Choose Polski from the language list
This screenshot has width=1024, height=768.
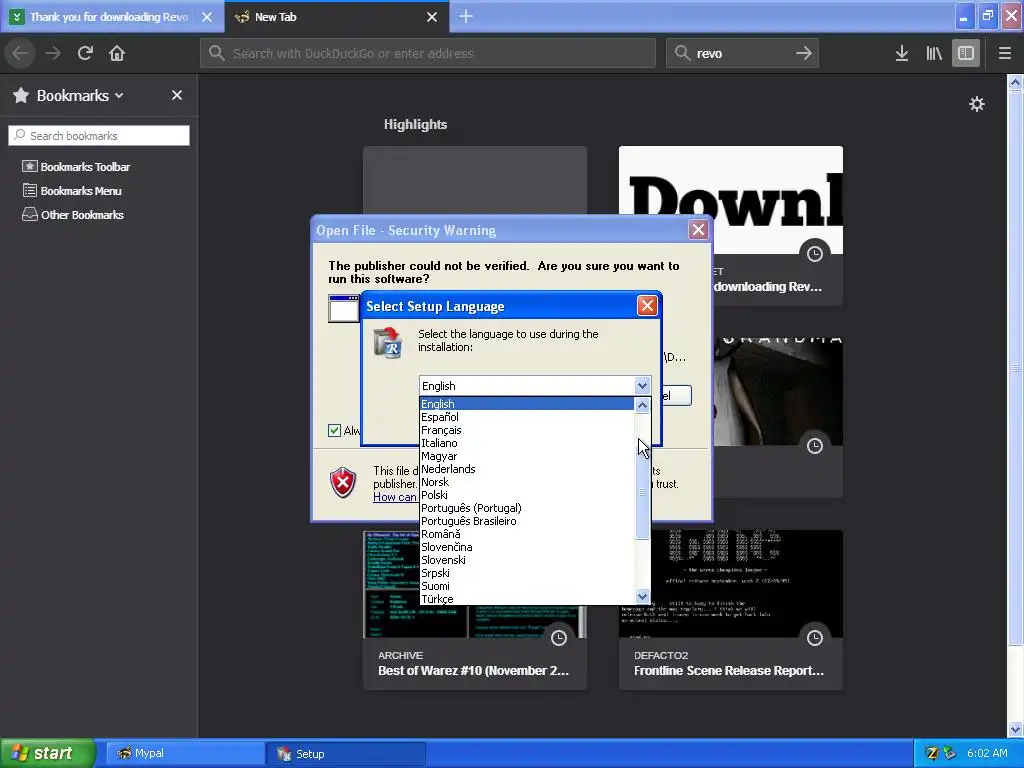(x=526, y=495)
